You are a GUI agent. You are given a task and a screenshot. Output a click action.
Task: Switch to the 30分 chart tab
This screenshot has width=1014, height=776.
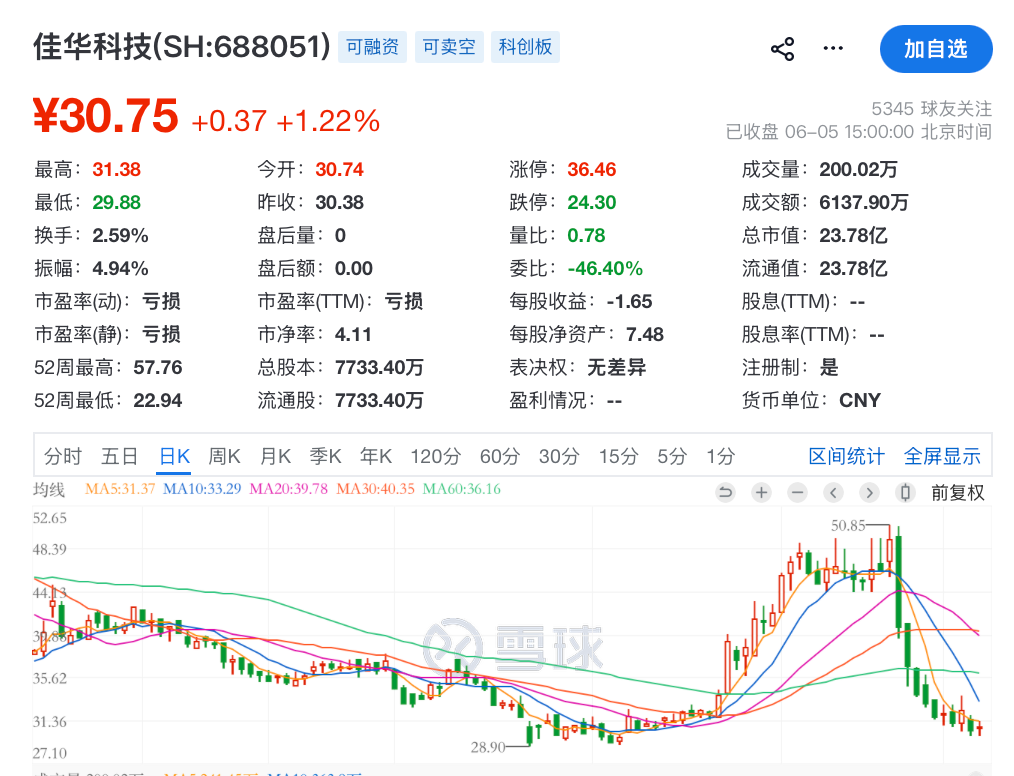[559, 457]
